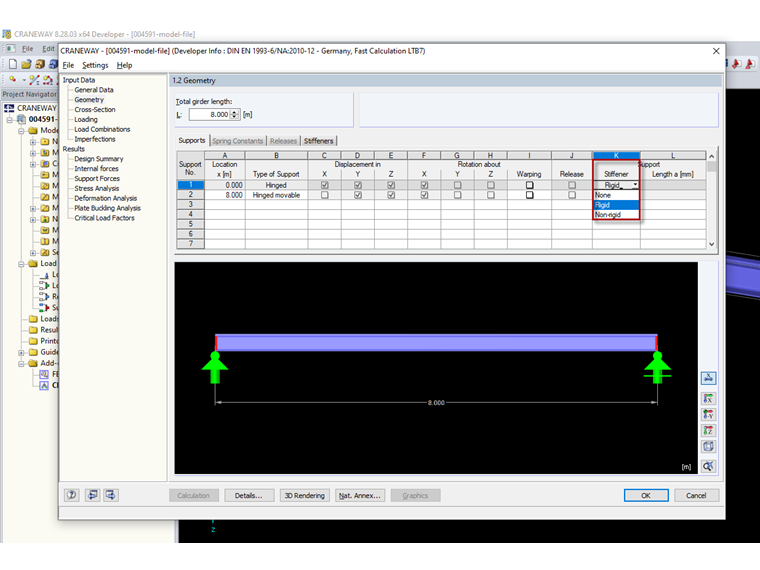The height and width of the screenshot is (570, 760).
Task: Expand the Guide folder in navigator
Action: pyautogui.click(x=21, y=352)
